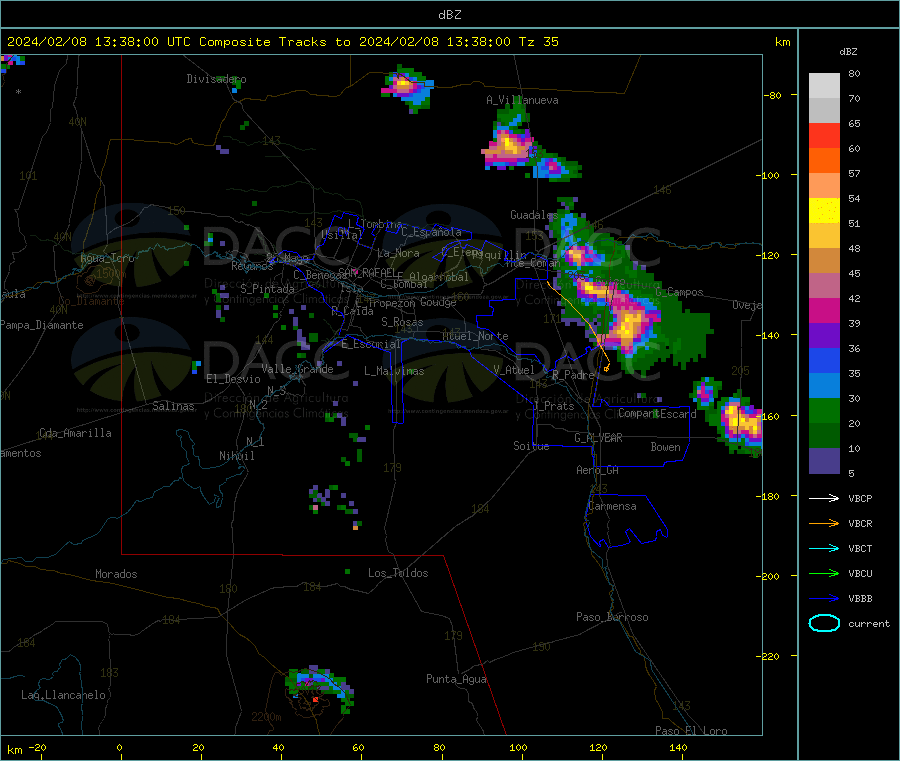Viewport: 900px width, 761px height.
Task: Click the 'Los_Toldos' map label
Action: tap(398, 573)
